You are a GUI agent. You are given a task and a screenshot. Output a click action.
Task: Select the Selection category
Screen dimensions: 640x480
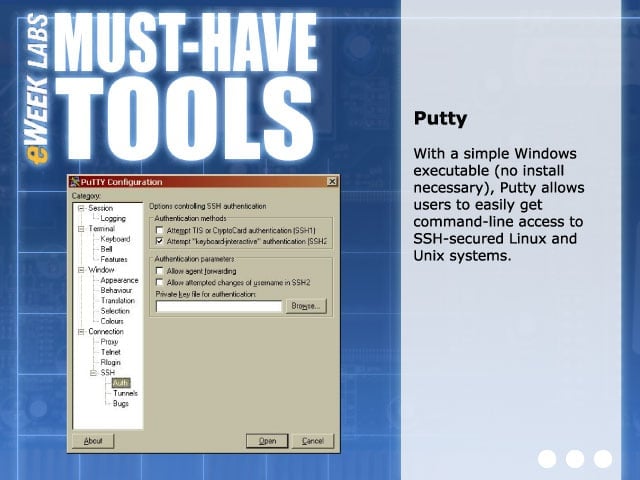click(x=115, y=311)
